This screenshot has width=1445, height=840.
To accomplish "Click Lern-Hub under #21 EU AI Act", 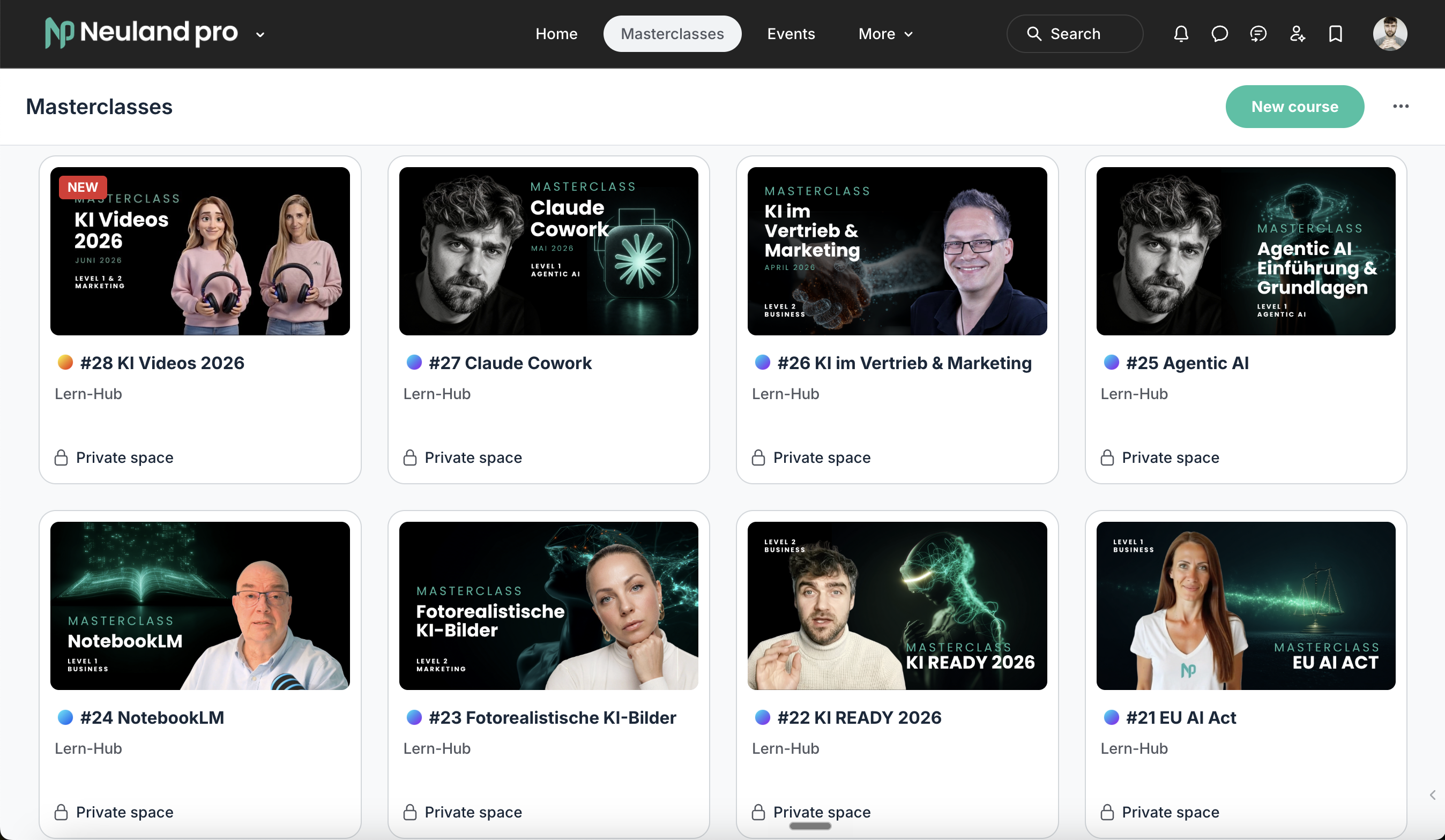I will click(x=1134, y=748).
